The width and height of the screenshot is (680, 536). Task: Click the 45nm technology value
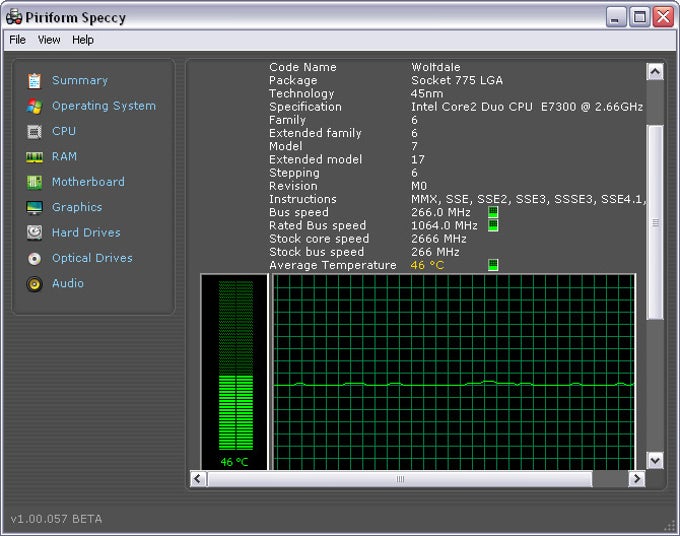tap(427, 94)
